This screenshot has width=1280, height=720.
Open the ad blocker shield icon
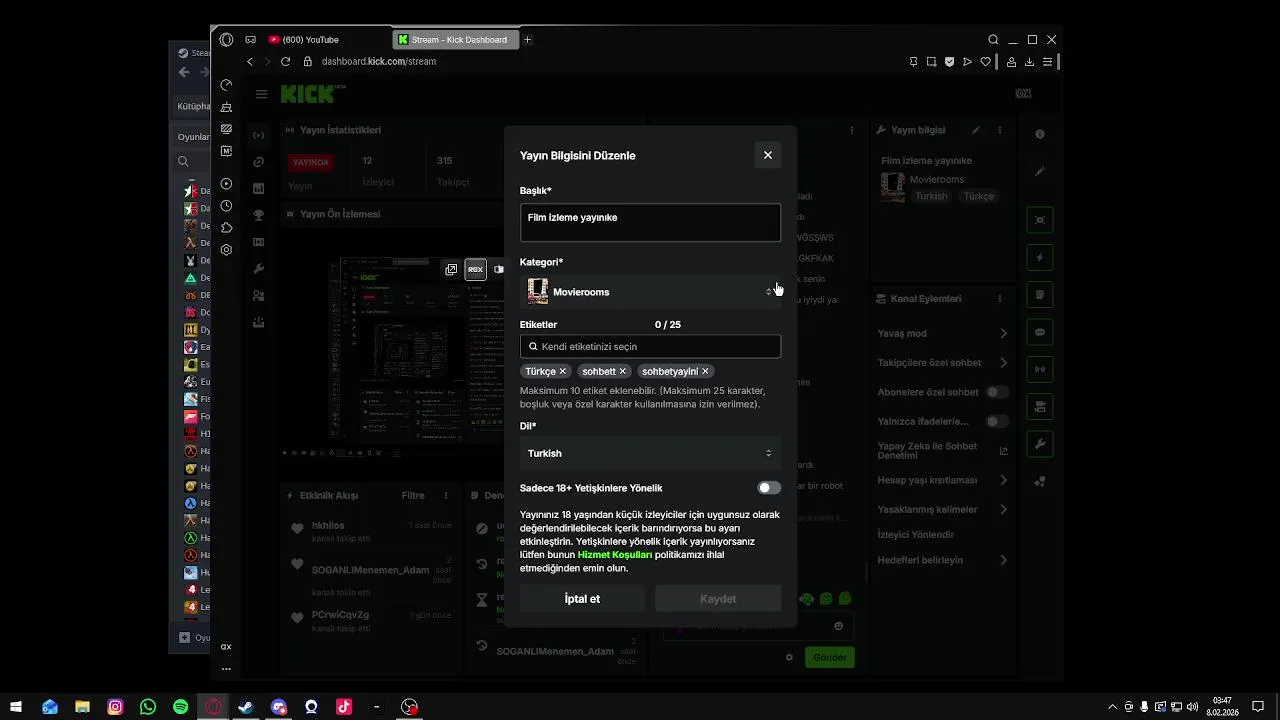[949, 62]
